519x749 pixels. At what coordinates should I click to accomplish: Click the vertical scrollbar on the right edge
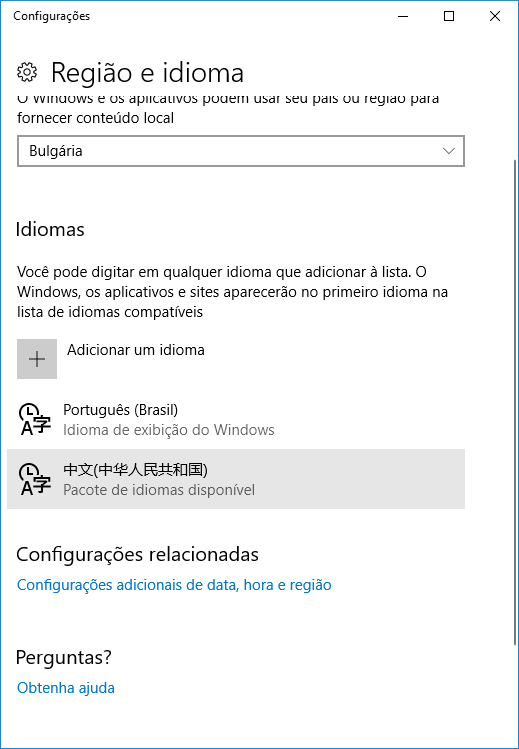(514, 401)
